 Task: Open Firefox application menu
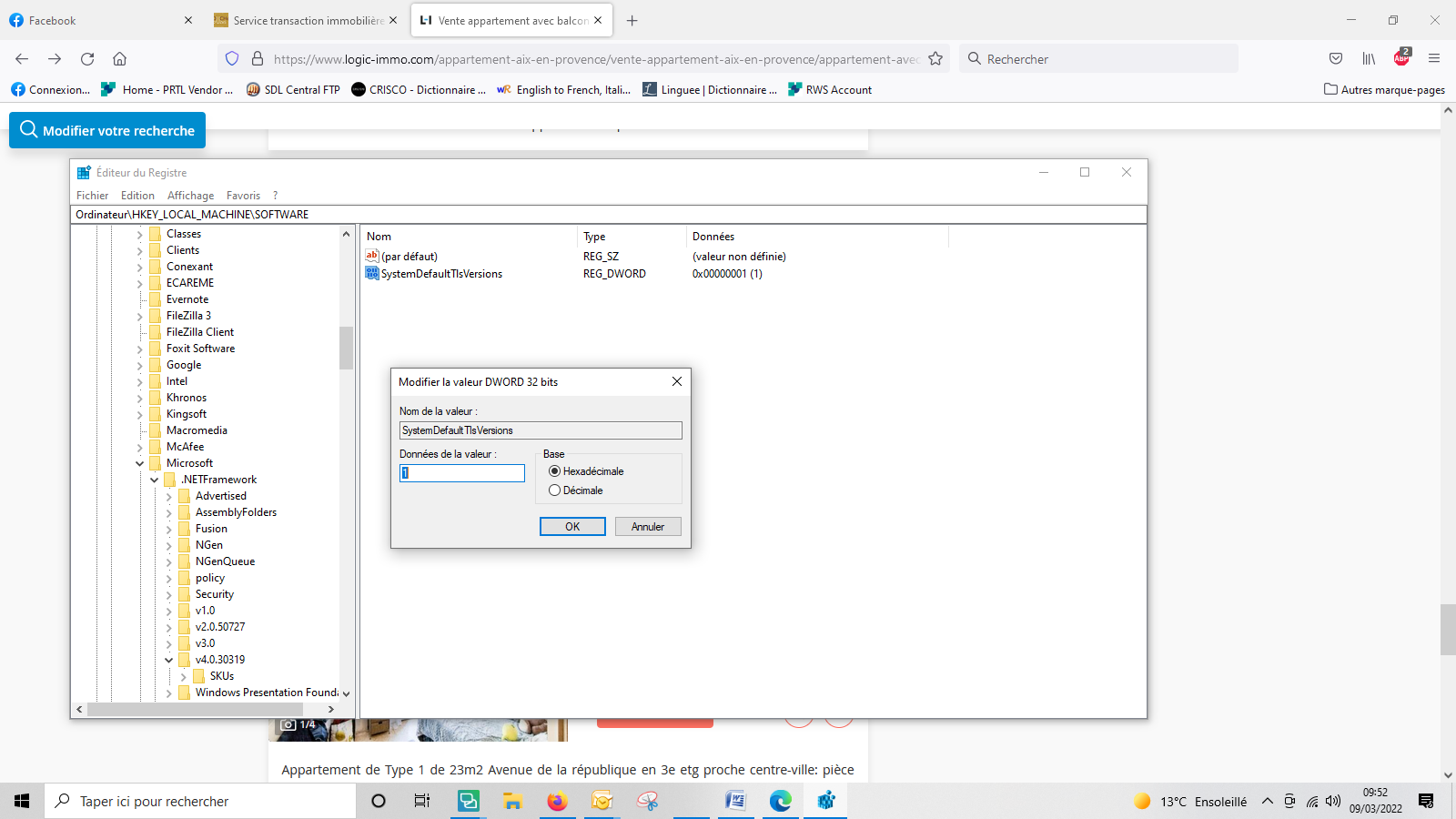click(1434, 59)
